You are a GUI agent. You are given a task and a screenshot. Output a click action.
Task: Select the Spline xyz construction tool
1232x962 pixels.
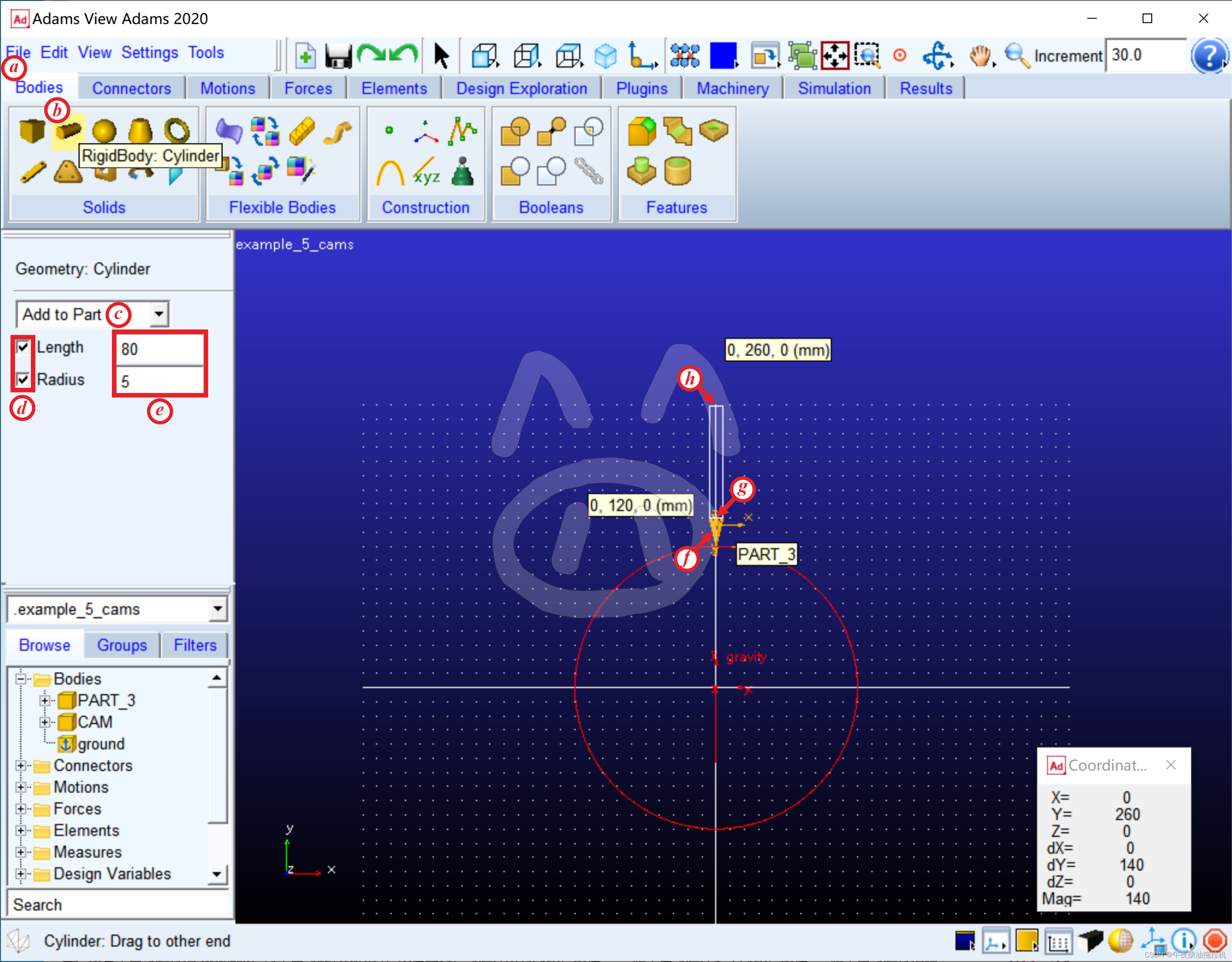(427, 172)
